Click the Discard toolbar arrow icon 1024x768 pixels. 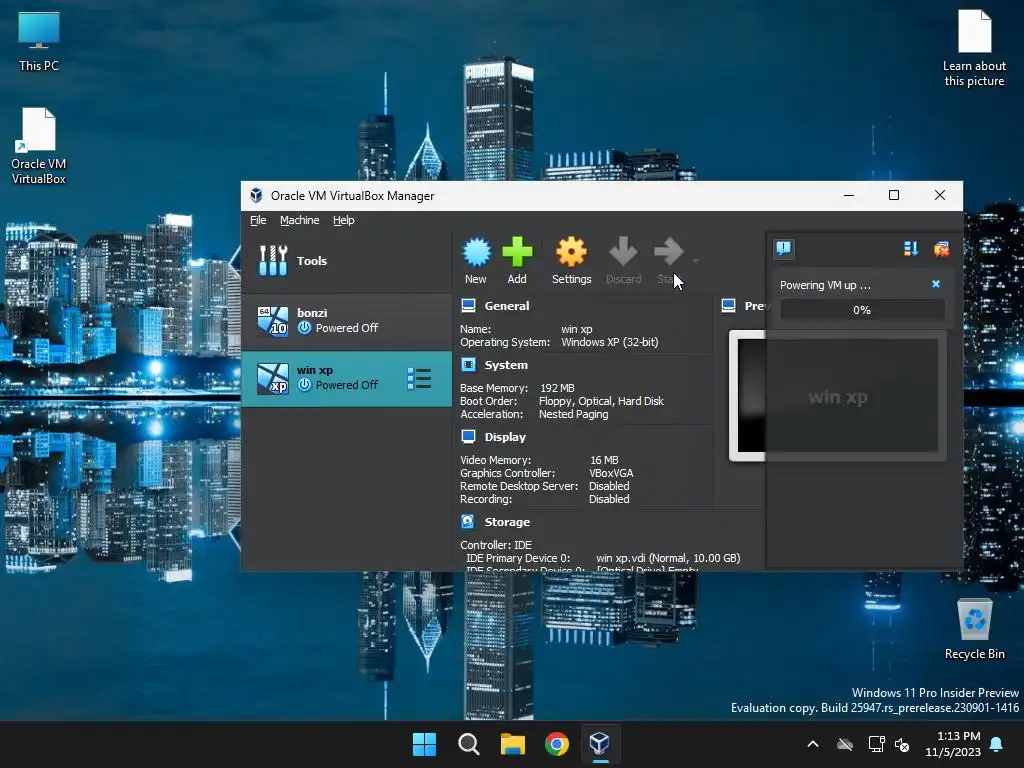point(623,252)
